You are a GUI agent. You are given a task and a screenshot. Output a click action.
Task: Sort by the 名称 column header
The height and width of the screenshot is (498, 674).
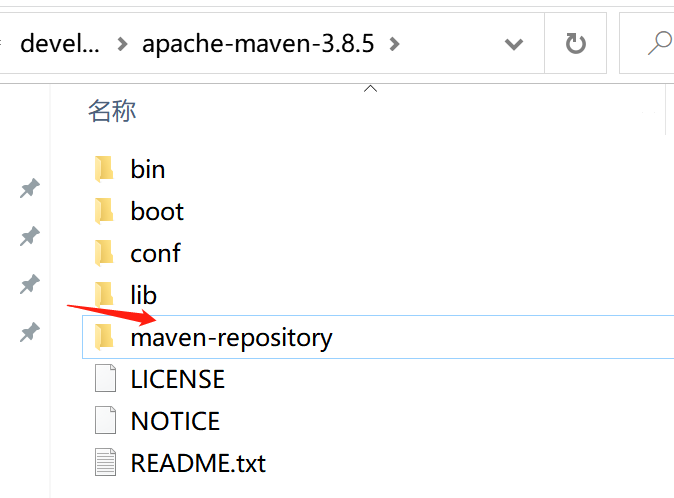tap(112, 111)
